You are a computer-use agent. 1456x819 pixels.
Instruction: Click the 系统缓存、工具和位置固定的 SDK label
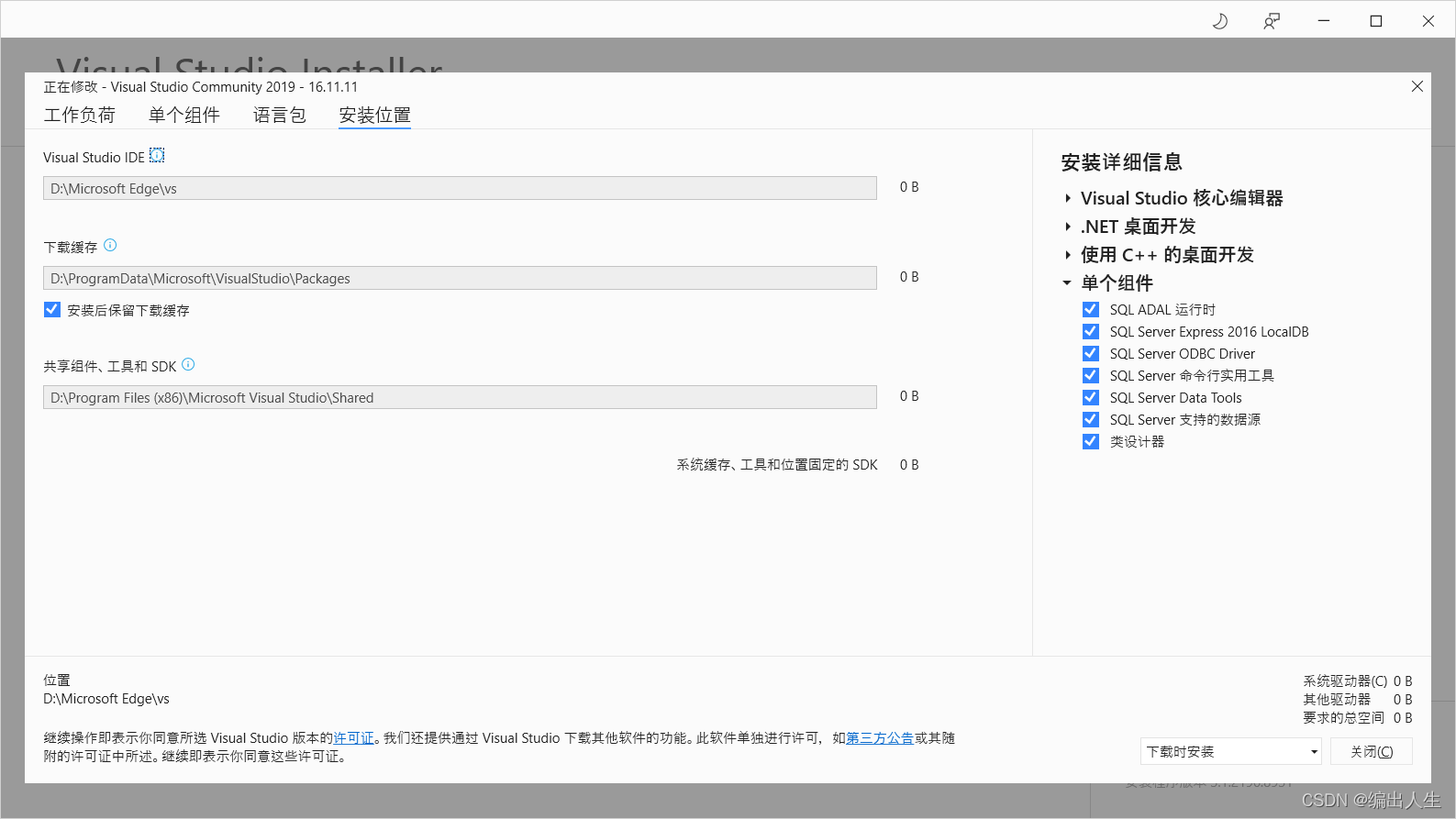click(777, 465)
